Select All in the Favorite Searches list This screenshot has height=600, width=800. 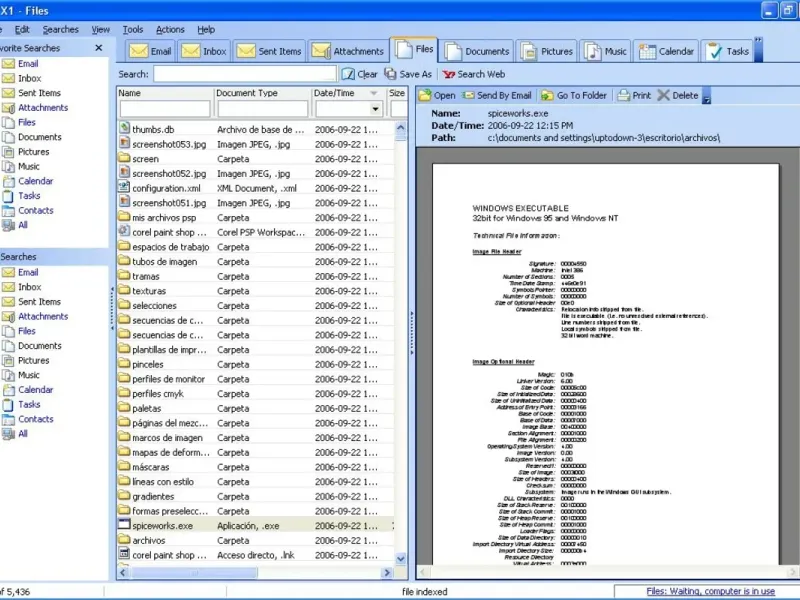click(x=23, y=225)
